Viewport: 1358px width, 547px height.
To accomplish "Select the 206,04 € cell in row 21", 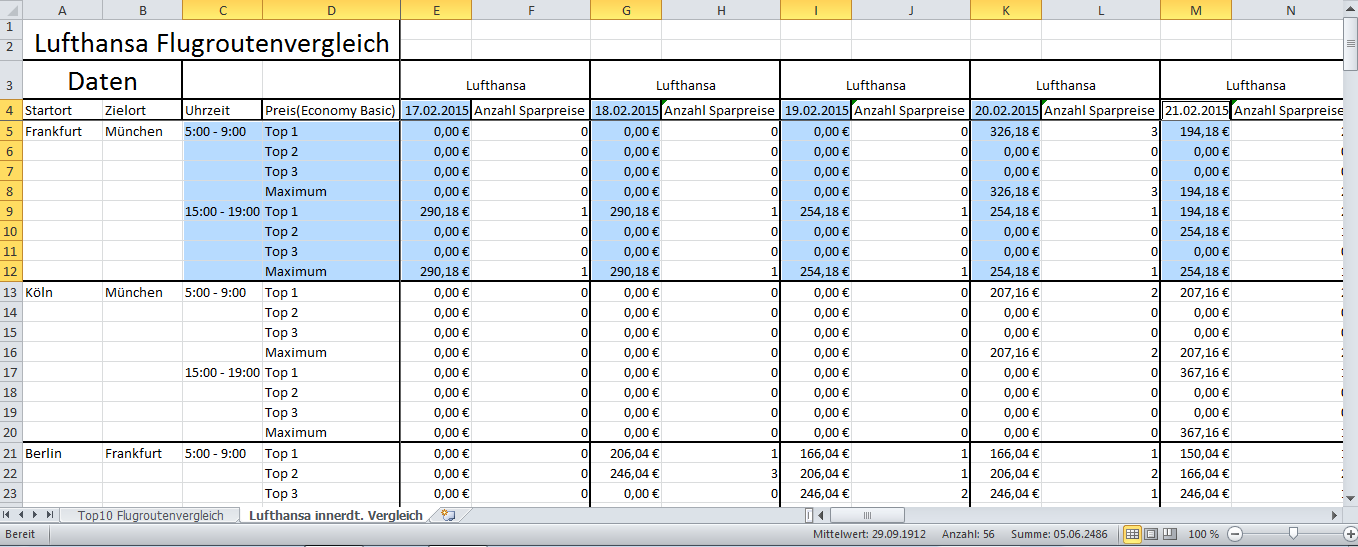I will pos(626,453).
